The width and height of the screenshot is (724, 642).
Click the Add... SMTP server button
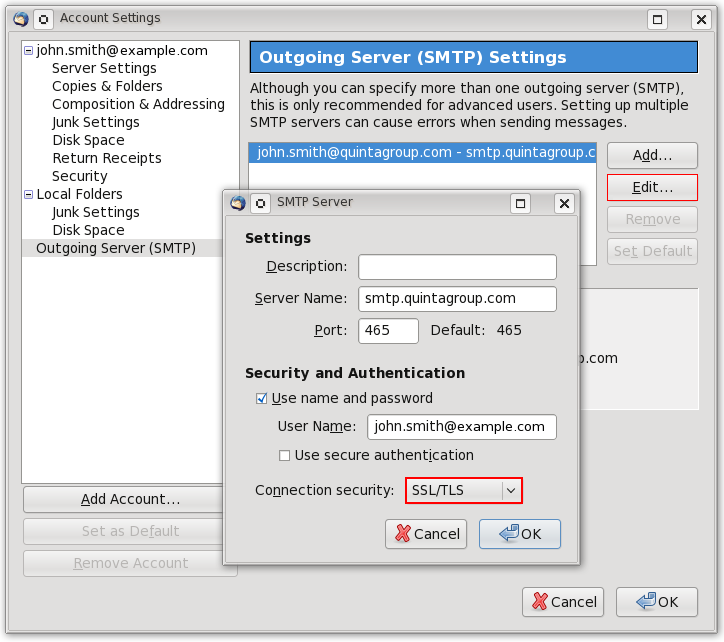652,155
